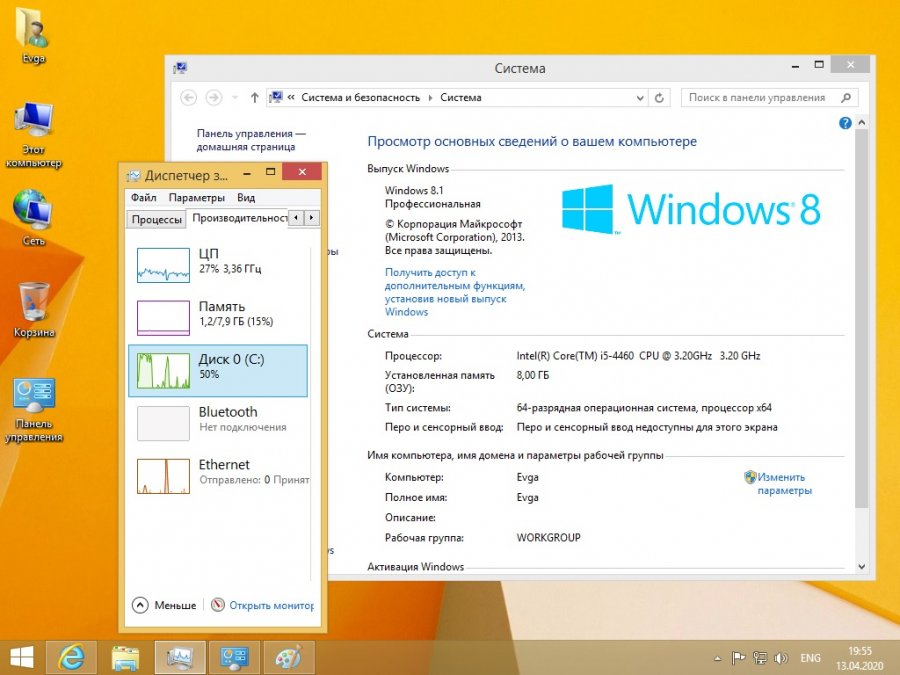Collapse Task Manager with 'Меньше' button
The image size is (900, 675).
(x=164, y=605)
